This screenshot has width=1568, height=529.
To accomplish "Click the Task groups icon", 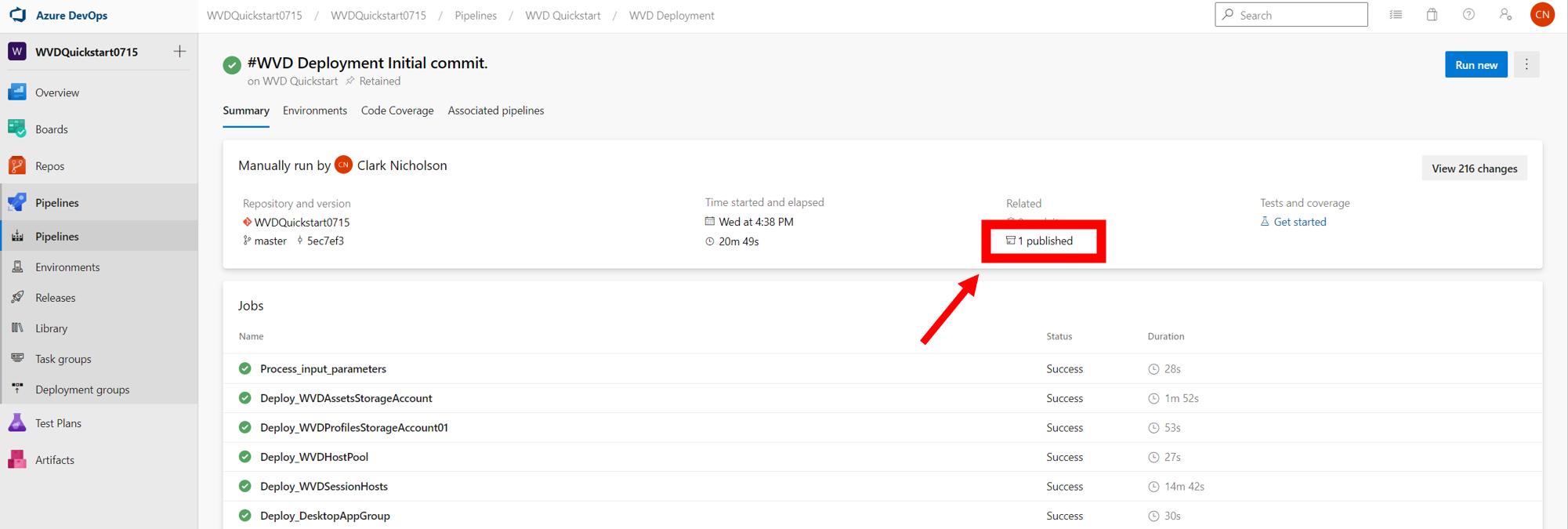I will [17, 359].
